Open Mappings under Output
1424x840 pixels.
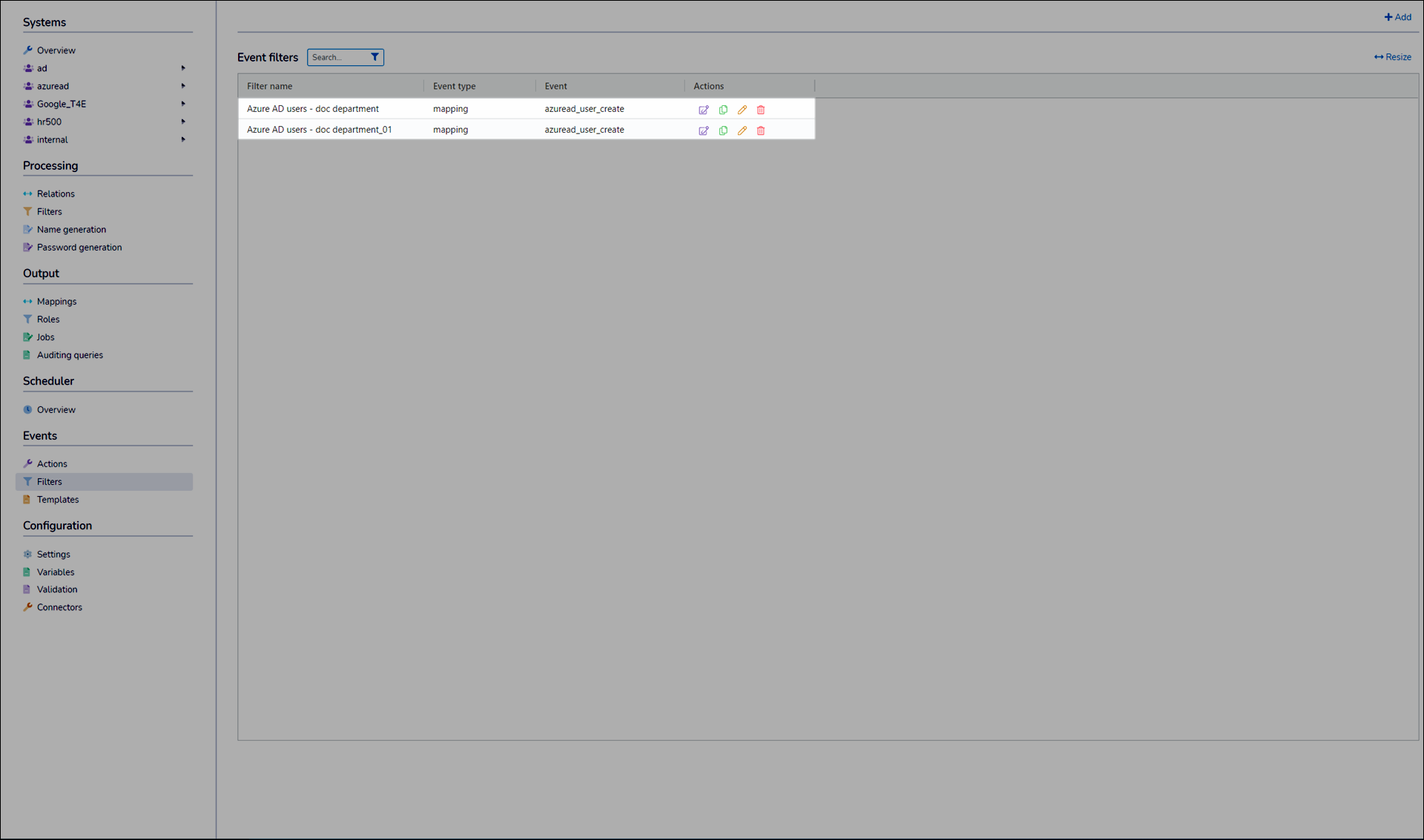[x=56, y=302]
